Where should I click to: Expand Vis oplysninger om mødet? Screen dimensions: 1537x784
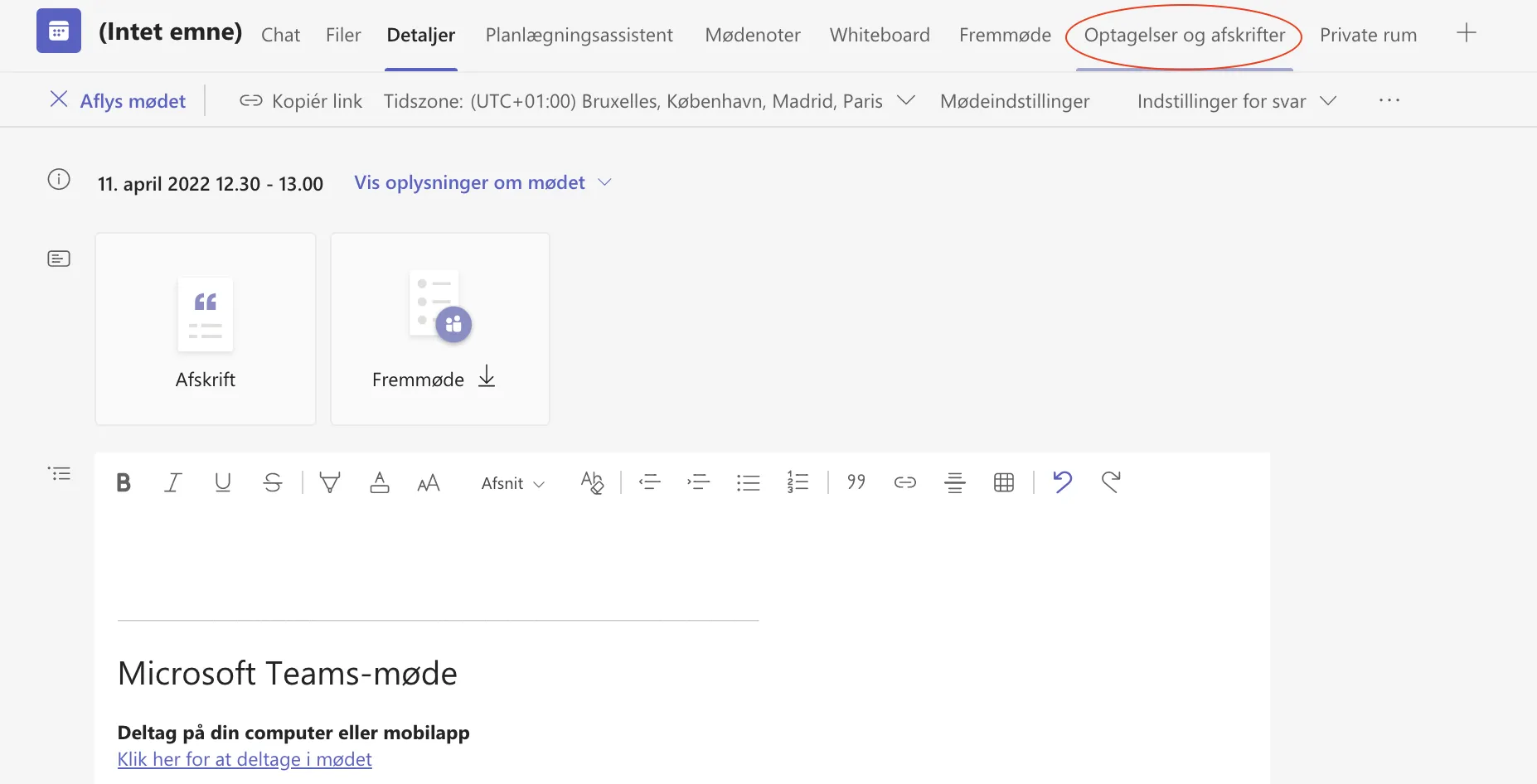[x=482, y=182]
